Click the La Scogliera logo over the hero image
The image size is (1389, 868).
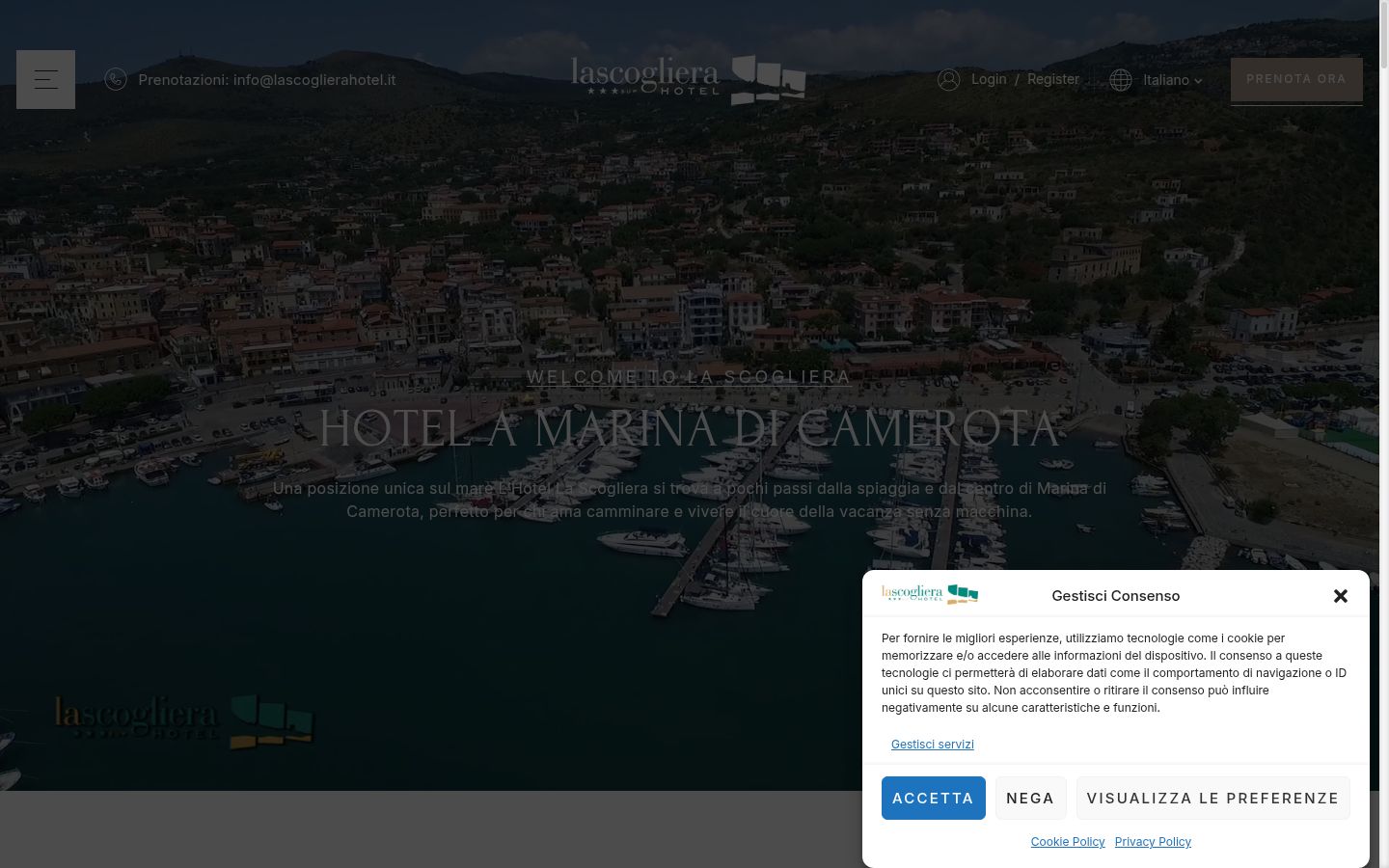tap(184, 720)
